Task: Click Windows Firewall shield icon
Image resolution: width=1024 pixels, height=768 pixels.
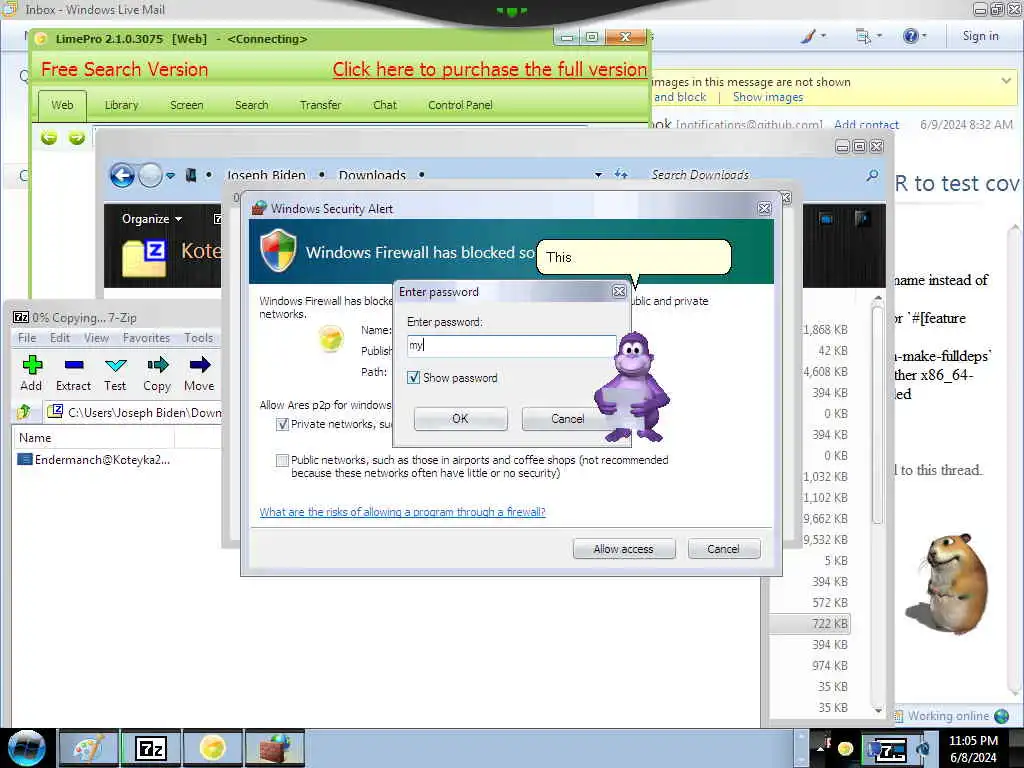Action: pos(278,251)
